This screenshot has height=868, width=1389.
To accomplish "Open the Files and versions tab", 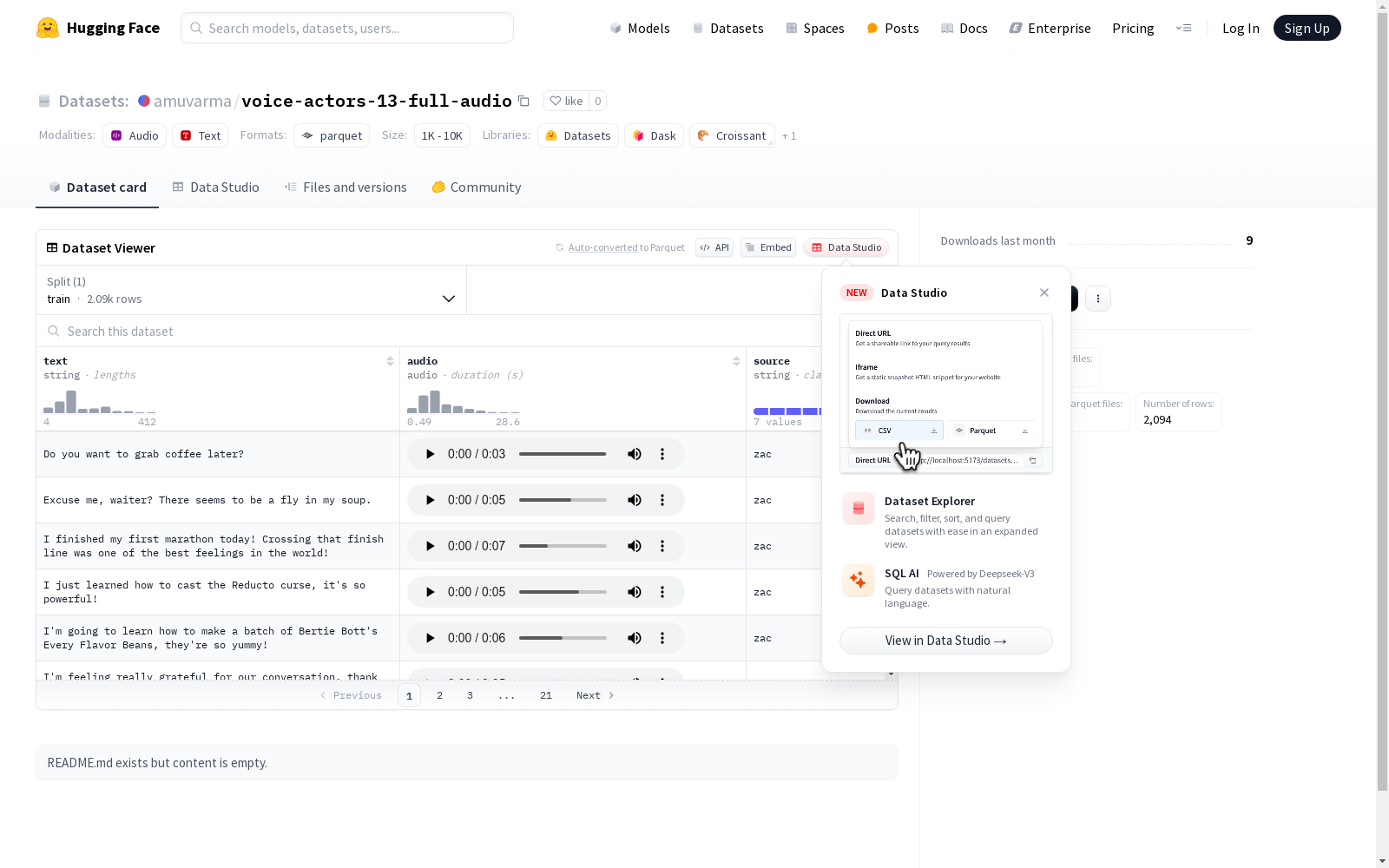I will point(346,187).
